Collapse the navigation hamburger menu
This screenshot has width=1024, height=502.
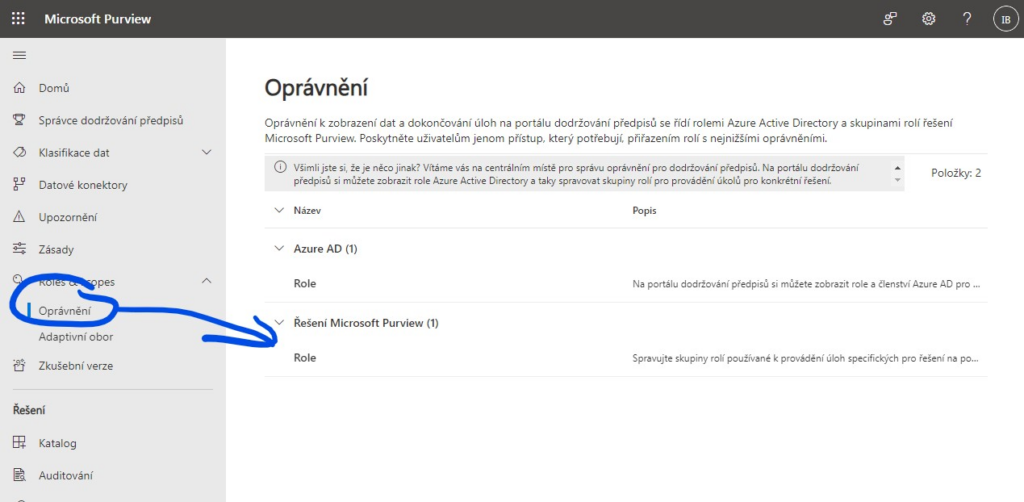[x=20, y=55]
